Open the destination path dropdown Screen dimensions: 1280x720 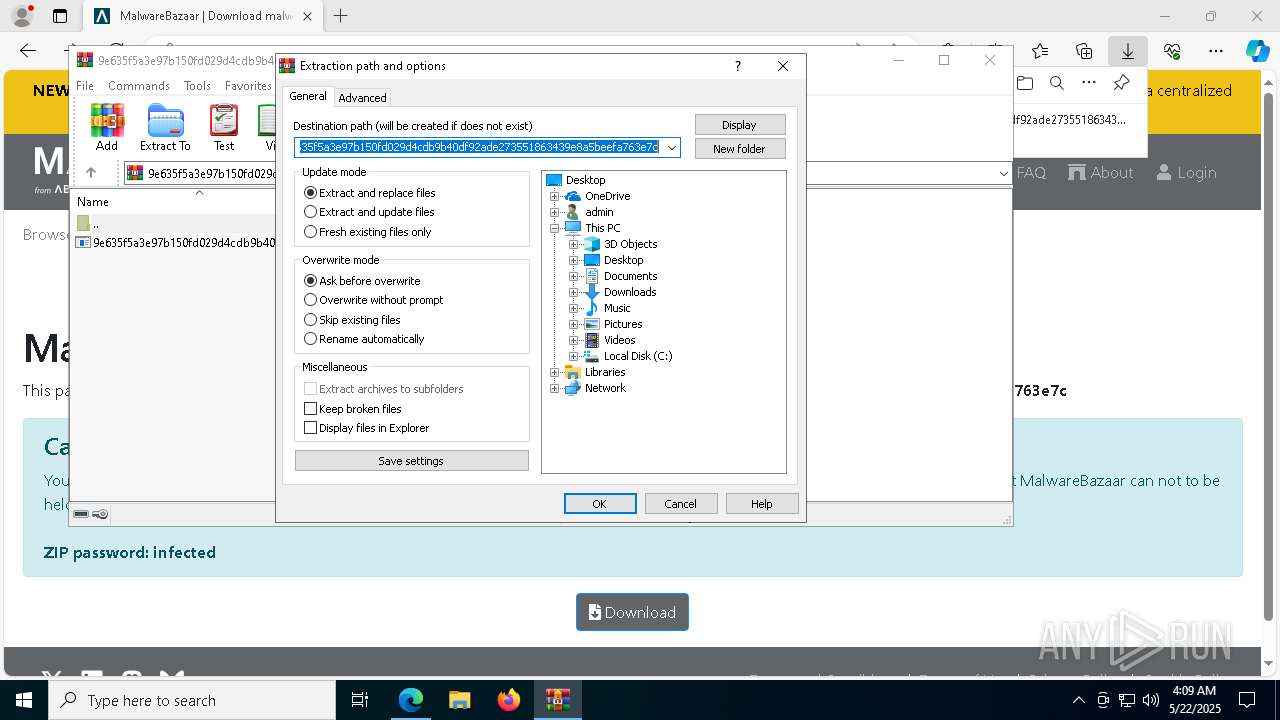672,148
